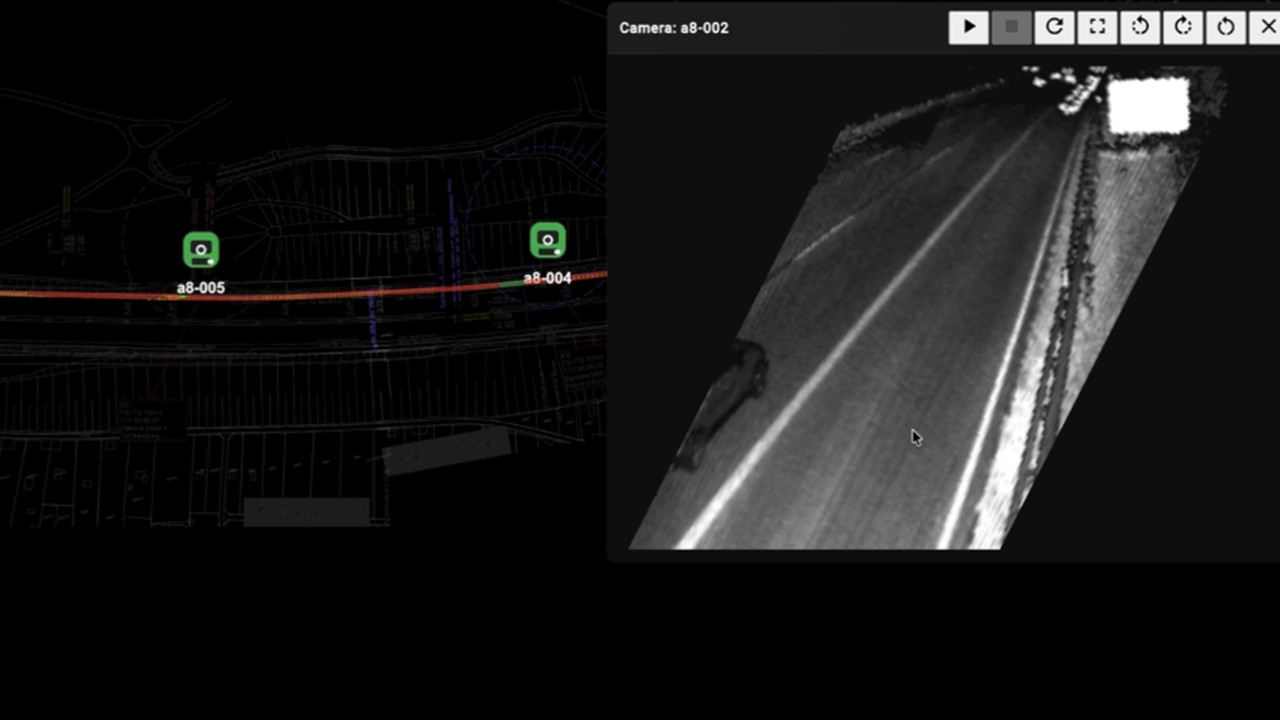Click the a8-004 label under marker
This screenshot has width=1280, height=720.
tap(547, 278)
